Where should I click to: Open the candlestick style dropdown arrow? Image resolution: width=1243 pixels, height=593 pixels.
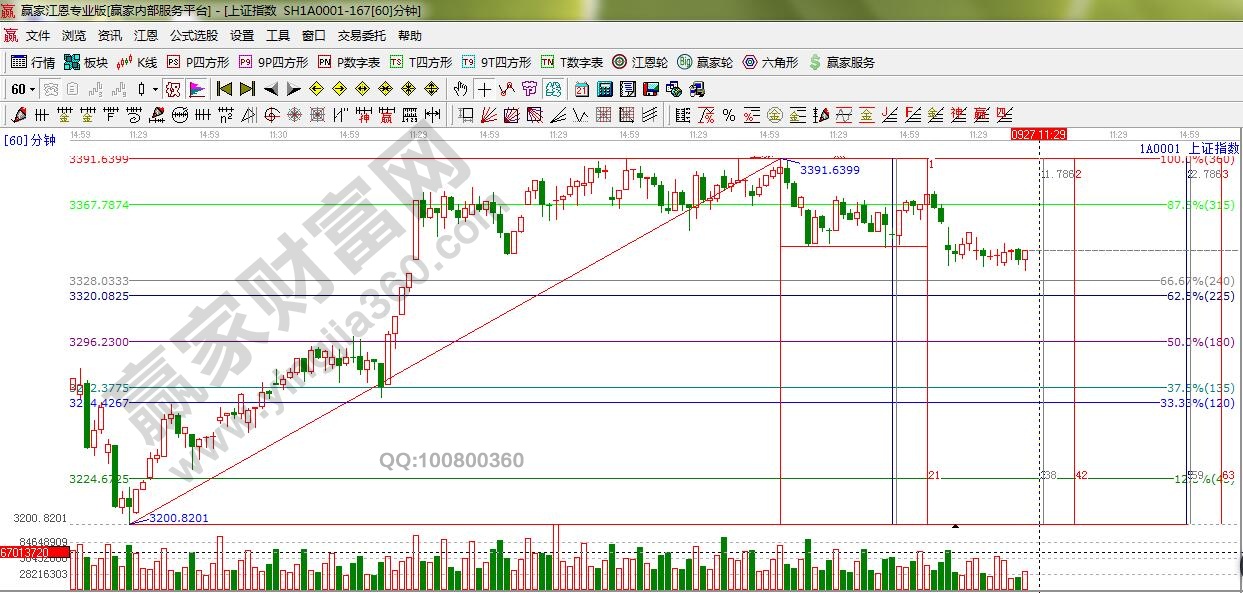155,89
